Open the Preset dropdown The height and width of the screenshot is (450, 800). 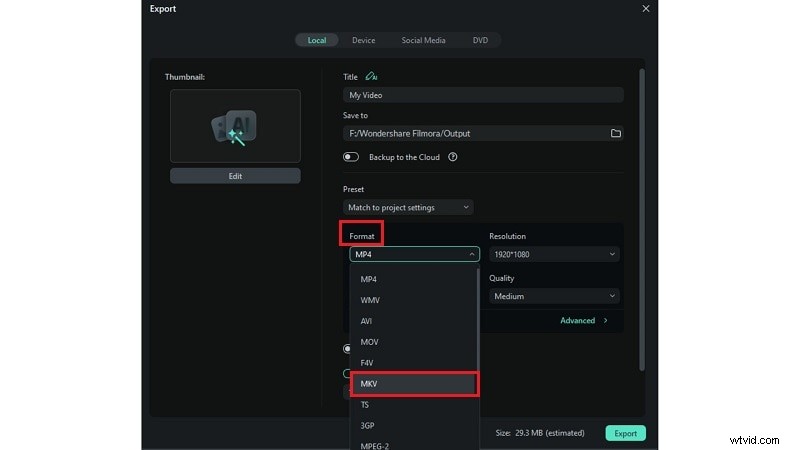coord(410,207)
